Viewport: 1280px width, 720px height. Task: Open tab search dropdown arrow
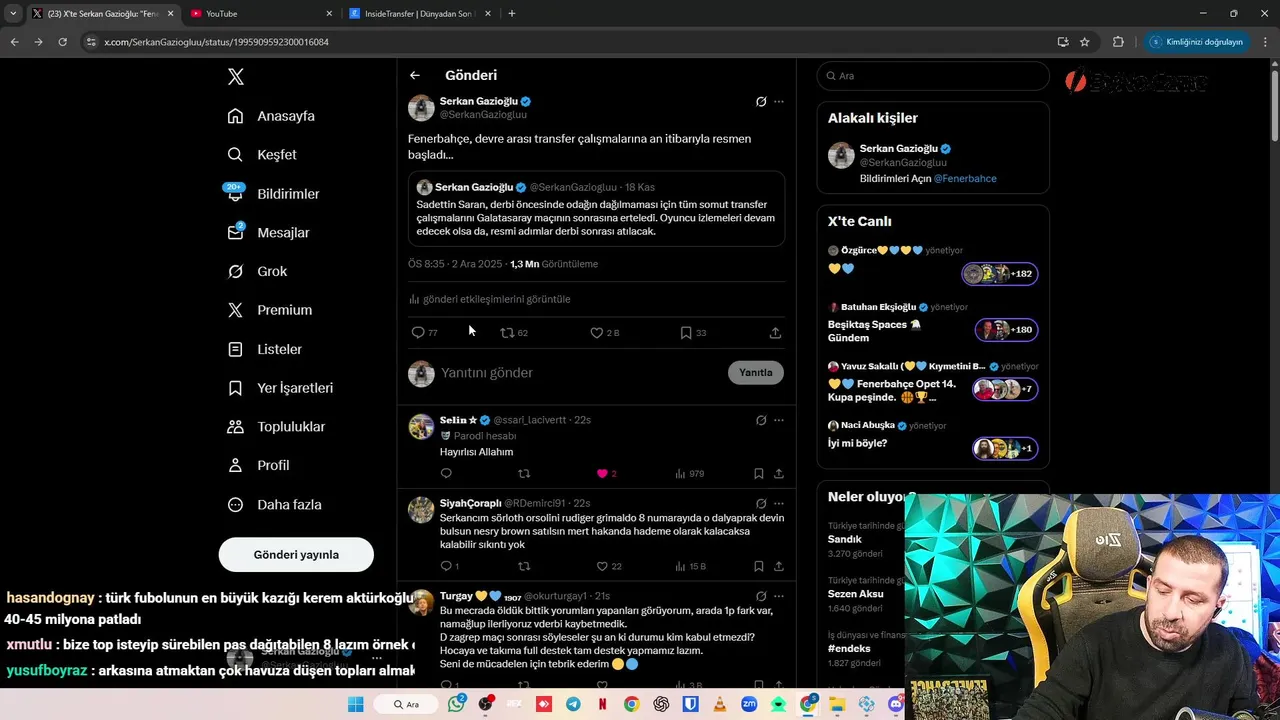13,14
